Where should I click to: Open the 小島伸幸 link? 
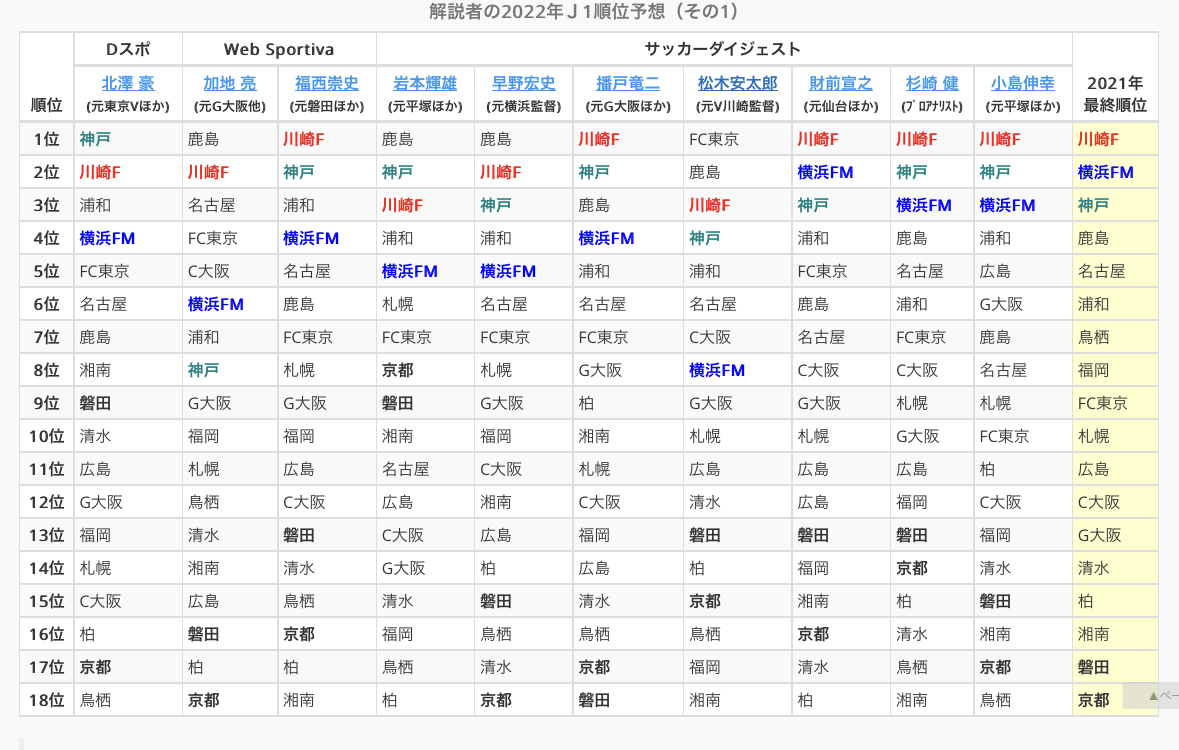click(1023, 84)
